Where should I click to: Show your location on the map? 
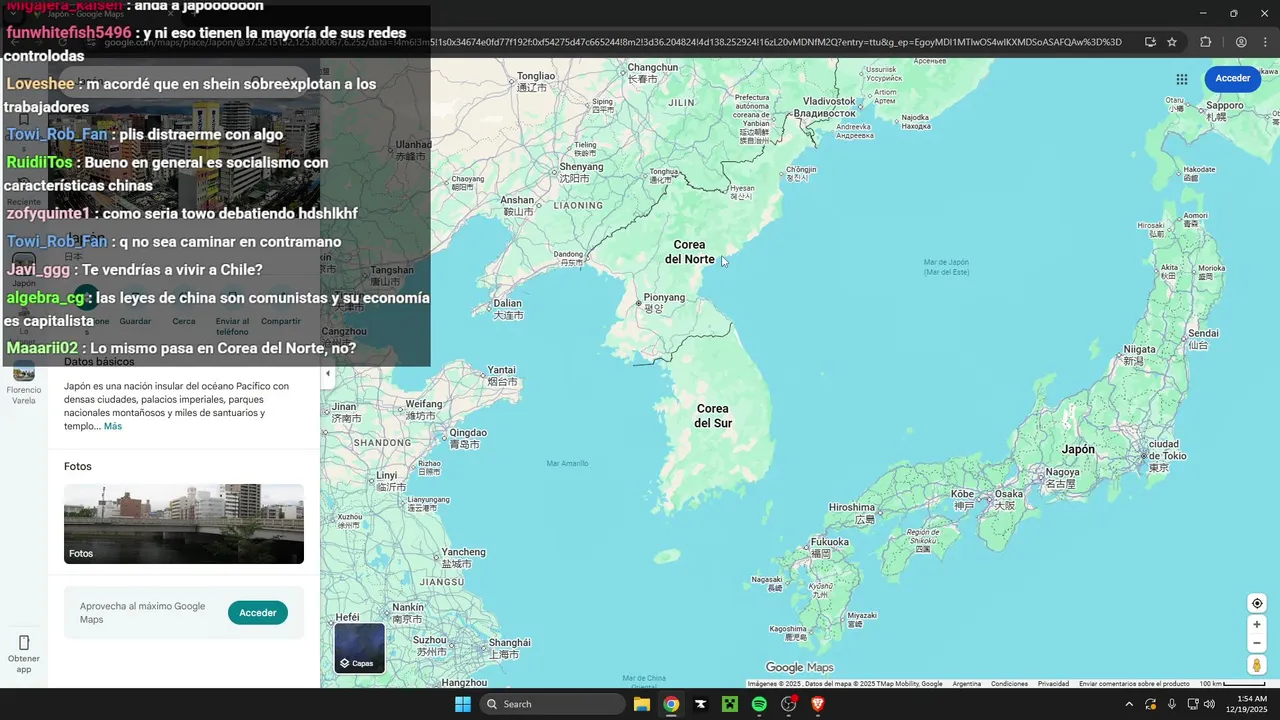pos(1257,603)
